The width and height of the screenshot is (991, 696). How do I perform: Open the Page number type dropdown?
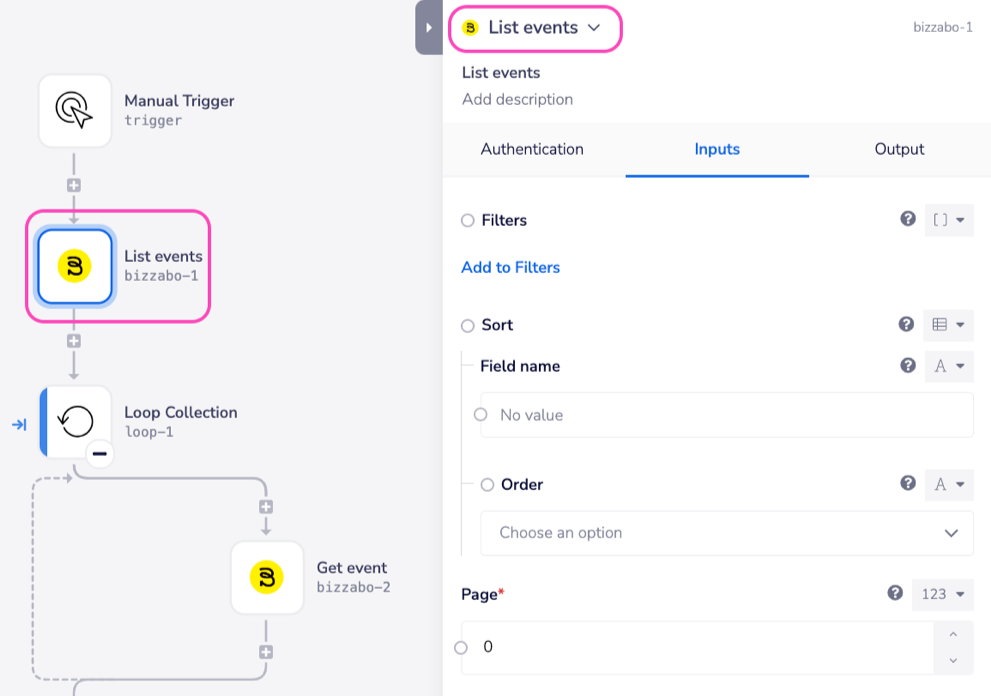pos(942,594)
